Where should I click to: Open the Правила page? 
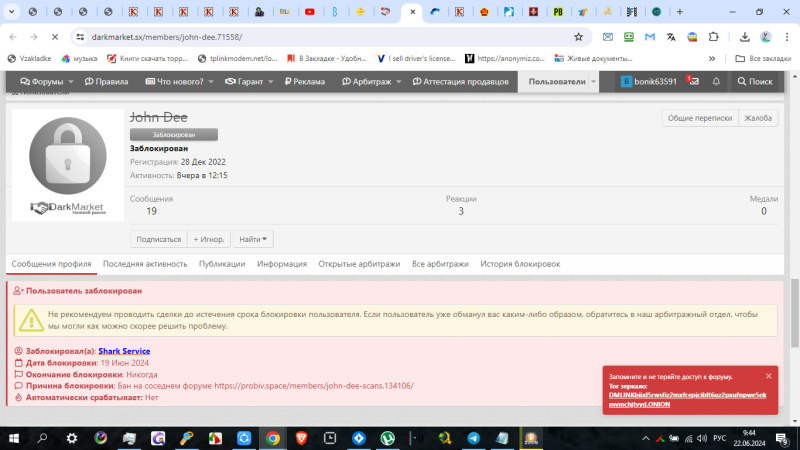pos(106,81)
